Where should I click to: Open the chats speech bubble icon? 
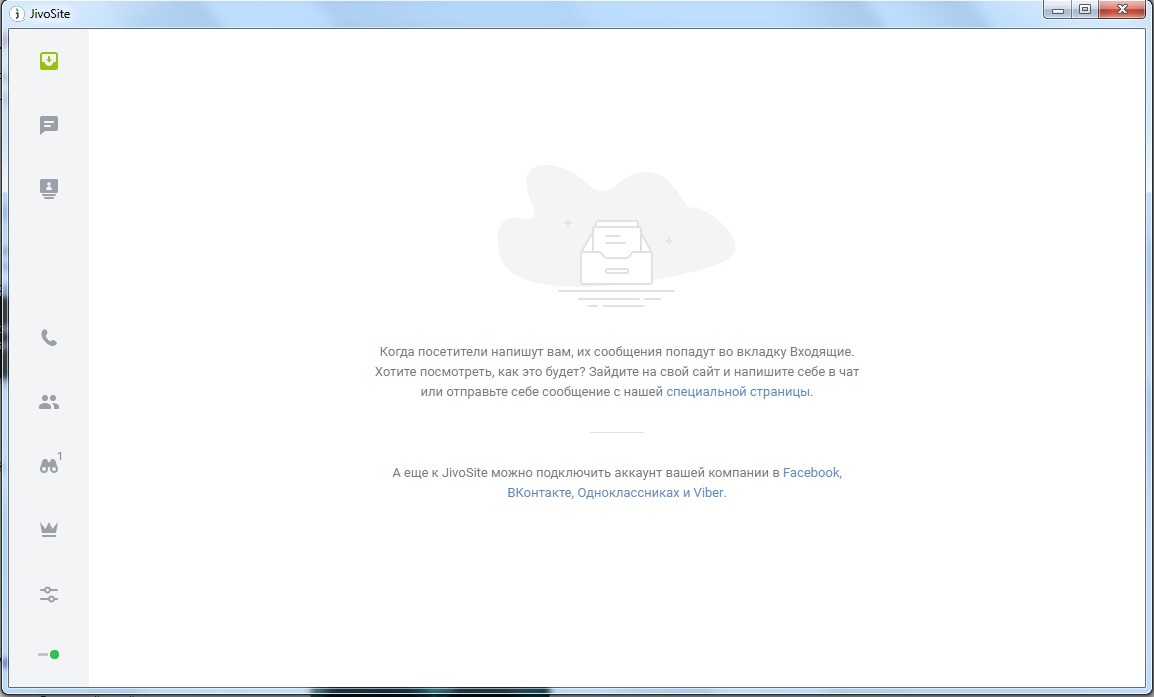pos(49,125)
